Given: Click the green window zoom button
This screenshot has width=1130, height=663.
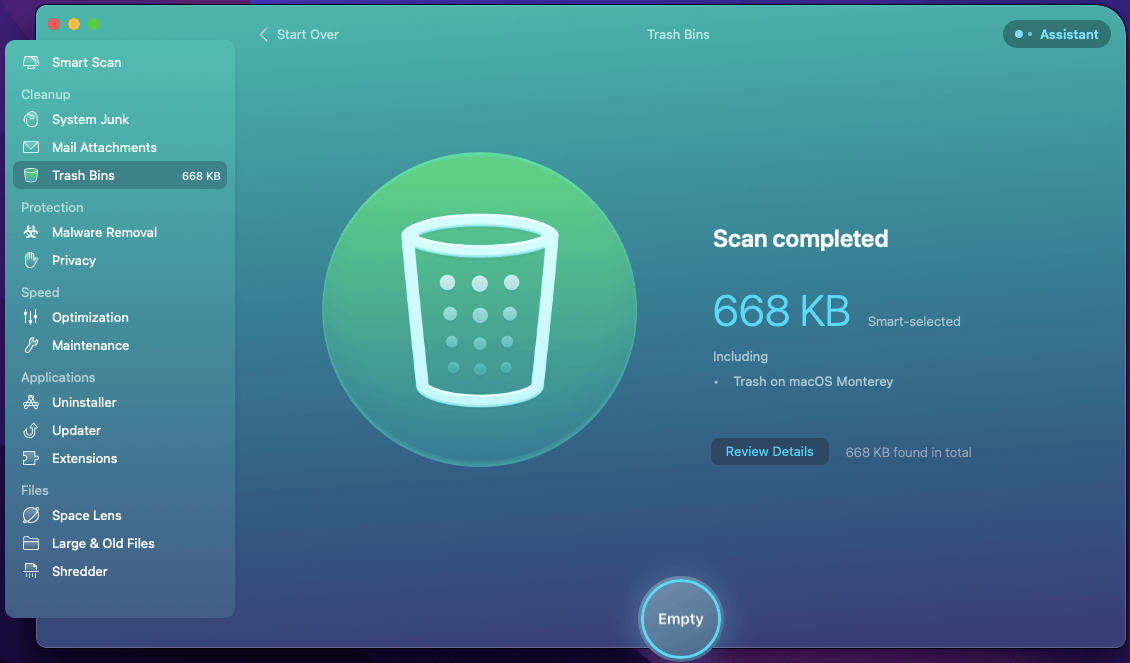Looking at the screenshot, I should (94, 23).
